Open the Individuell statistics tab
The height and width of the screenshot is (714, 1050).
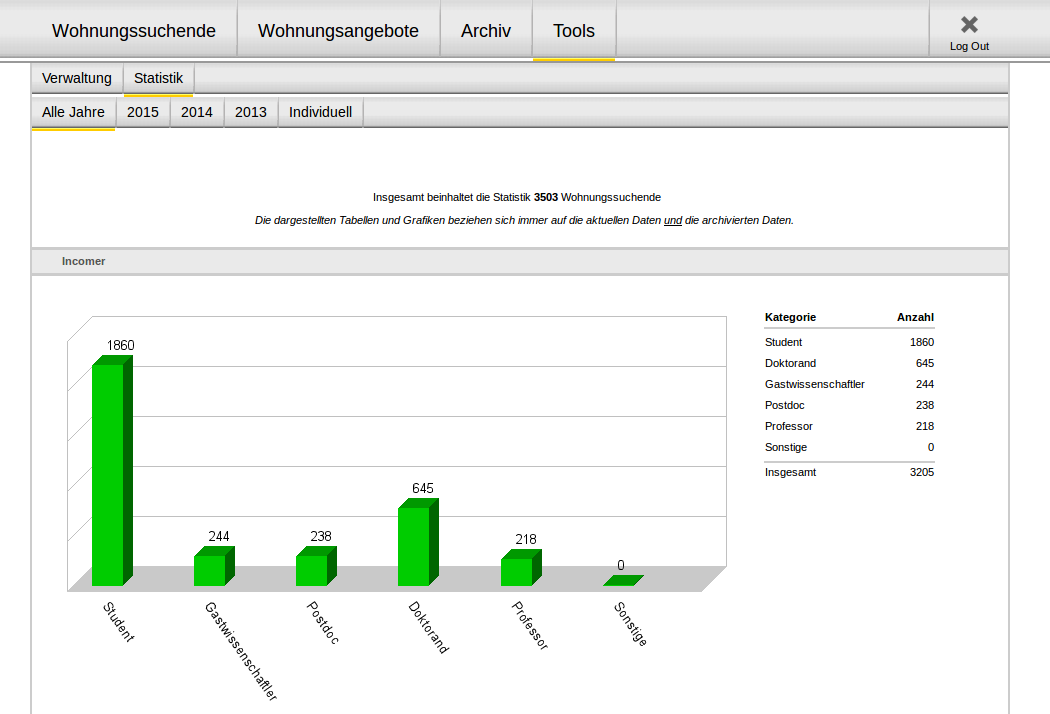pyautogui.click(x=321, y=112)
